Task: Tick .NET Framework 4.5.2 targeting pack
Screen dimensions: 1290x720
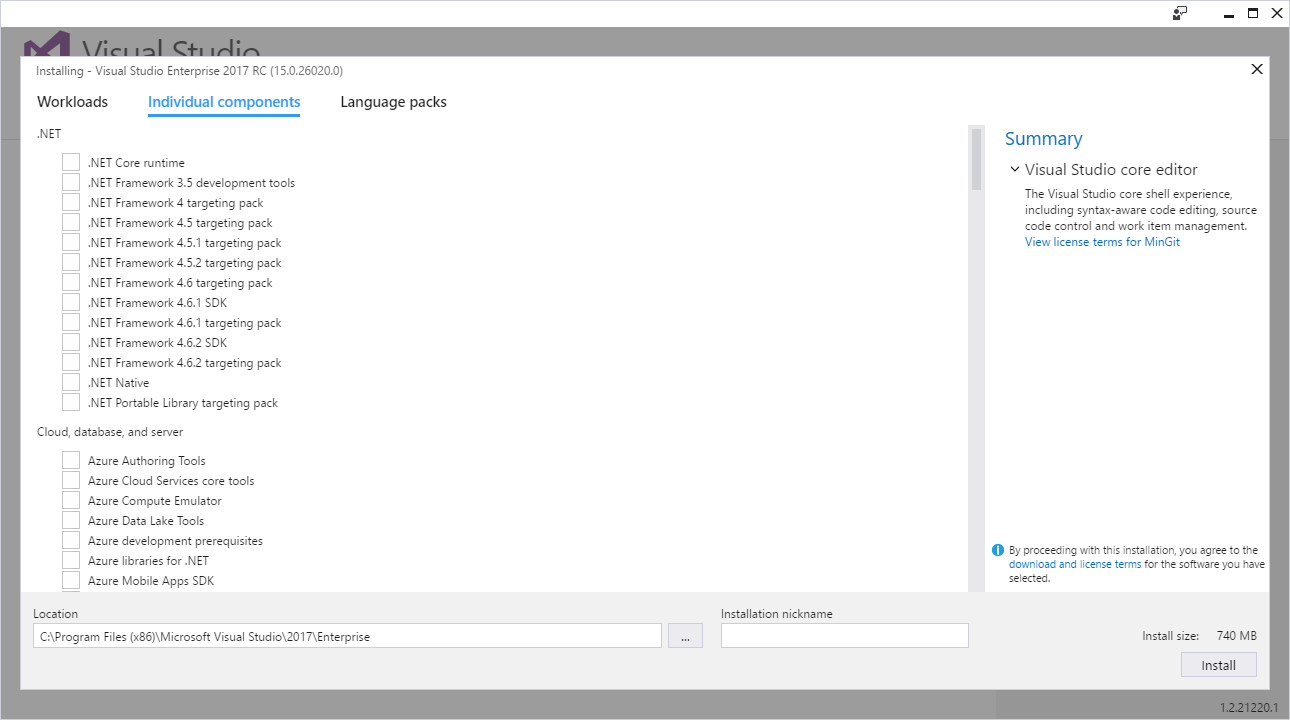Action: click(71, 262)
